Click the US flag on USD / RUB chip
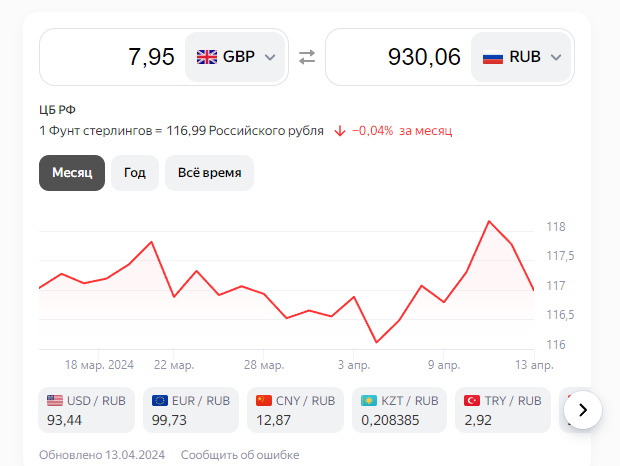Viewport: 620px width, 466px height. point(55,400)
